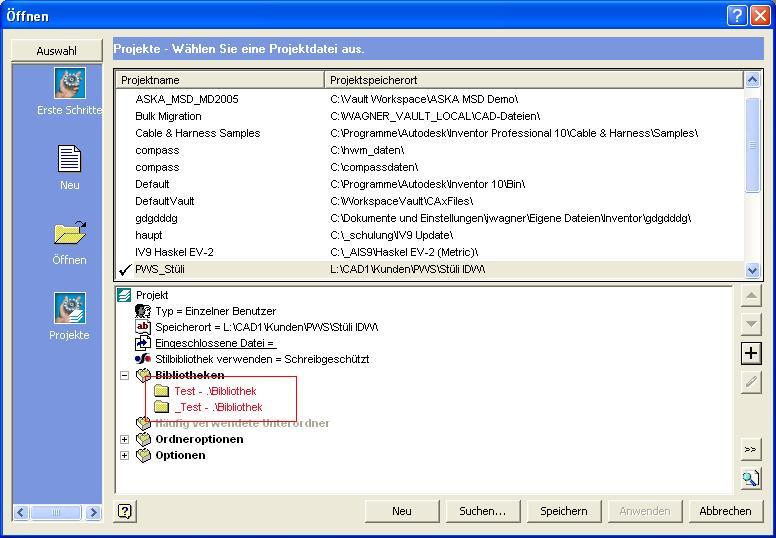Click the title bar help question button
The image size is (776, 538).
coord(737,16)
